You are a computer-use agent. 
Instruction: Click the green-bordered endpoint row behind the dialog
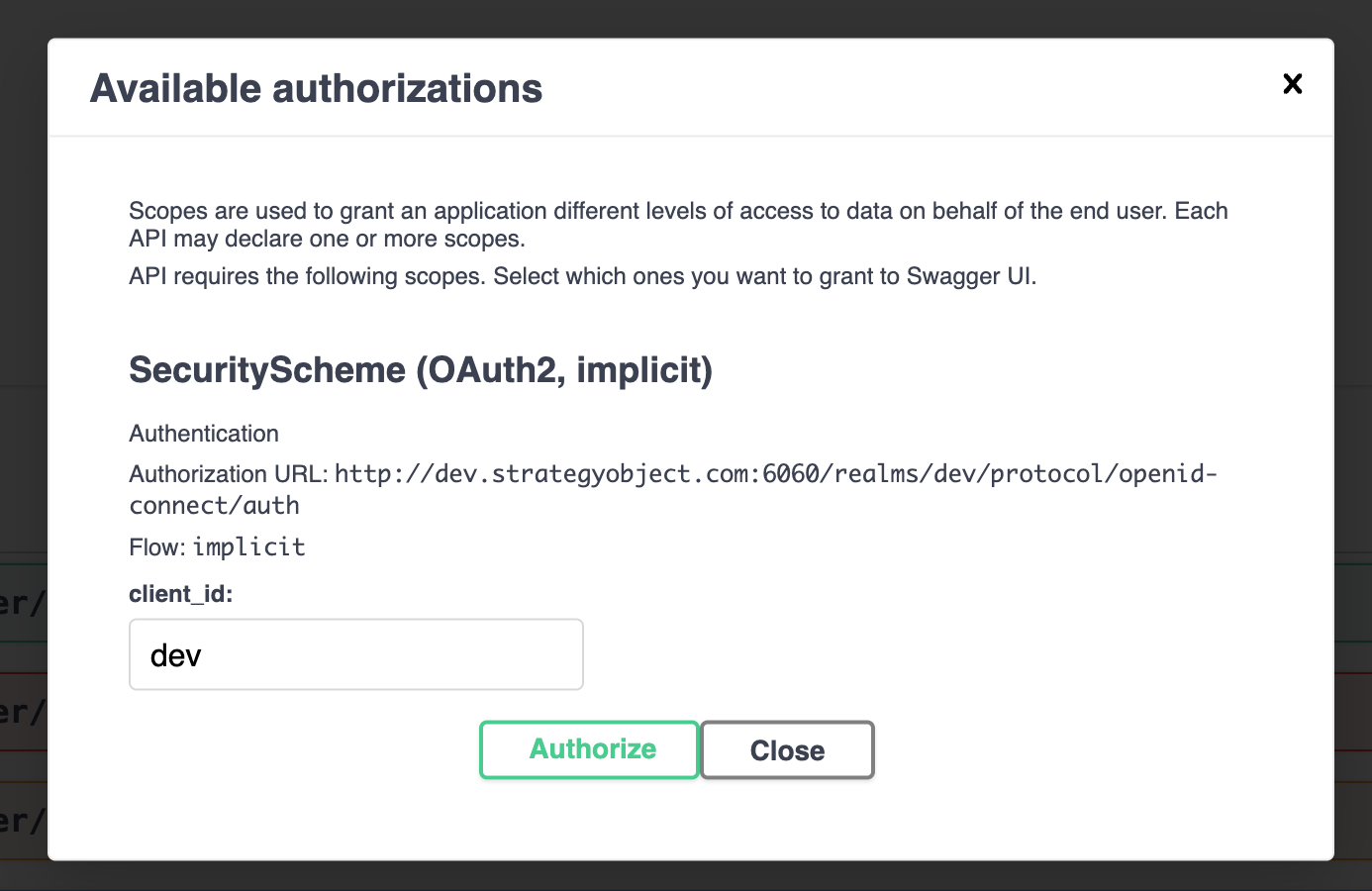(22, 600)
